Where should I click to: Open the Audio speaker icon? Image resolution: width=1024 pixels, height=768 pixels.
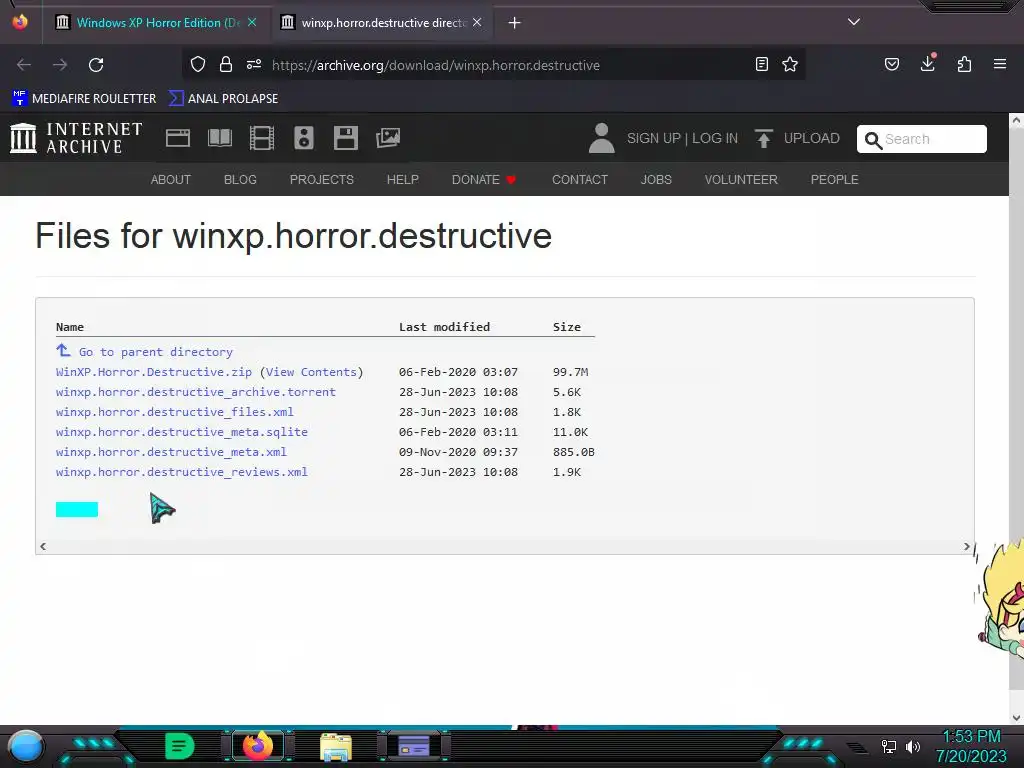304,138
